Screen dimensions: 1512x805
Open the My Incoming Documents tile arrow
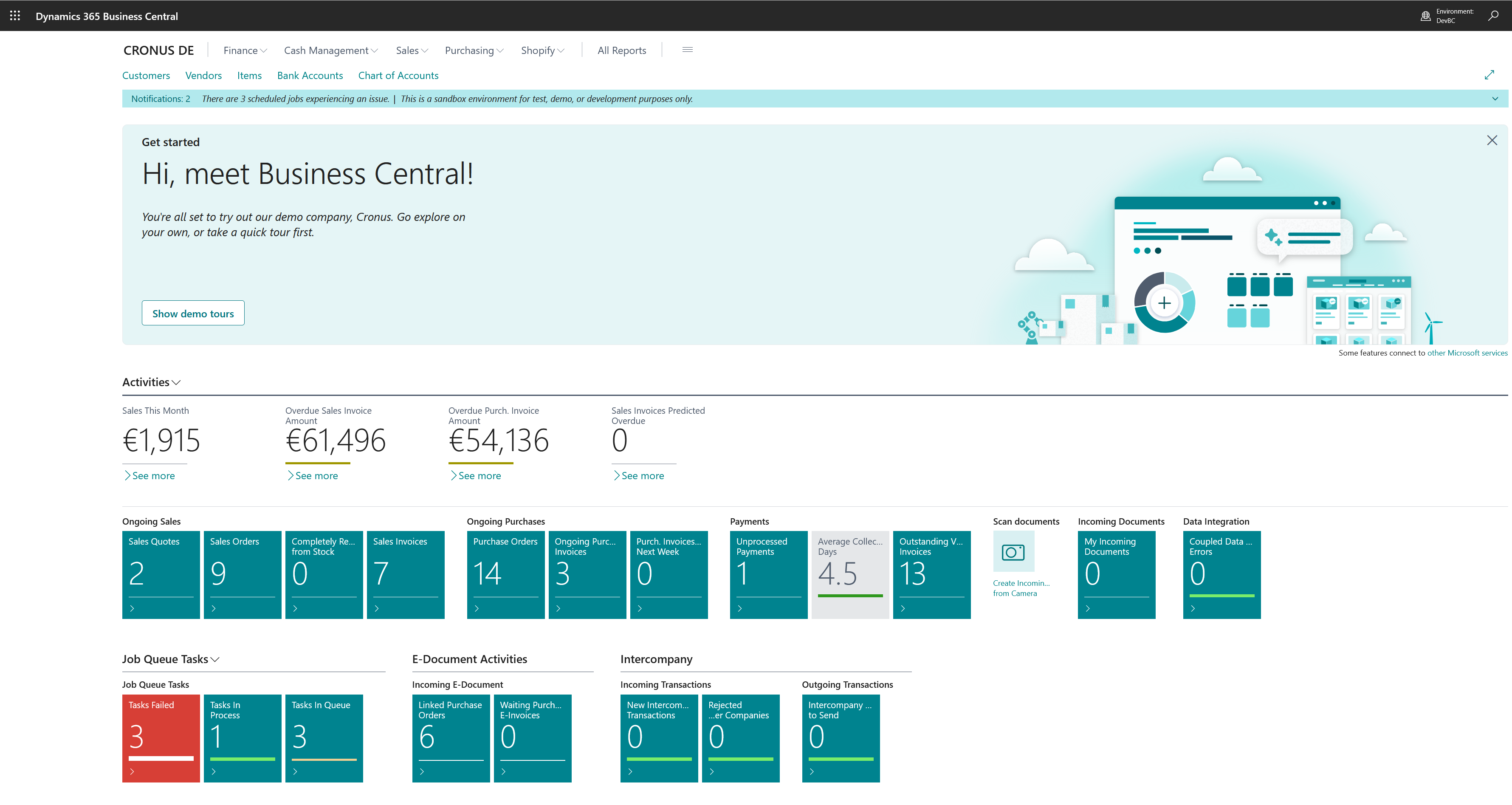point(1088,608)
